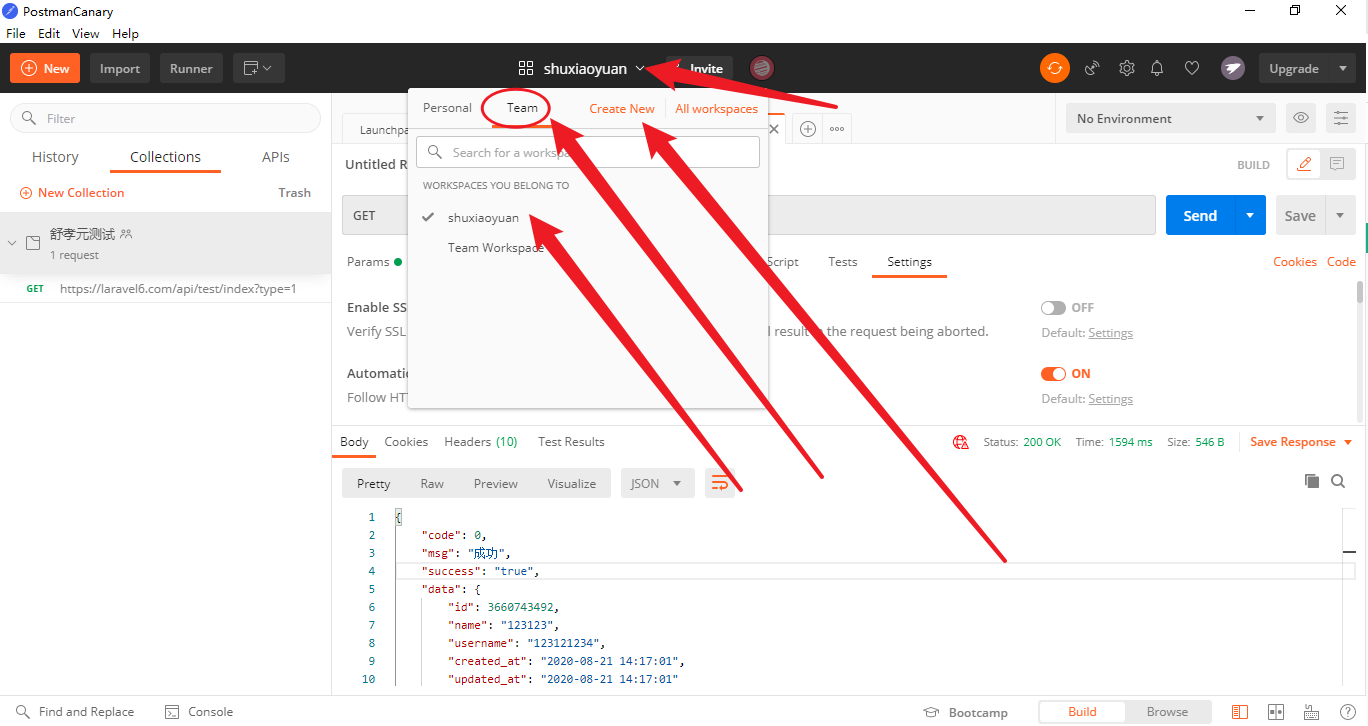Open the Tests request tab

pos(843,262)
